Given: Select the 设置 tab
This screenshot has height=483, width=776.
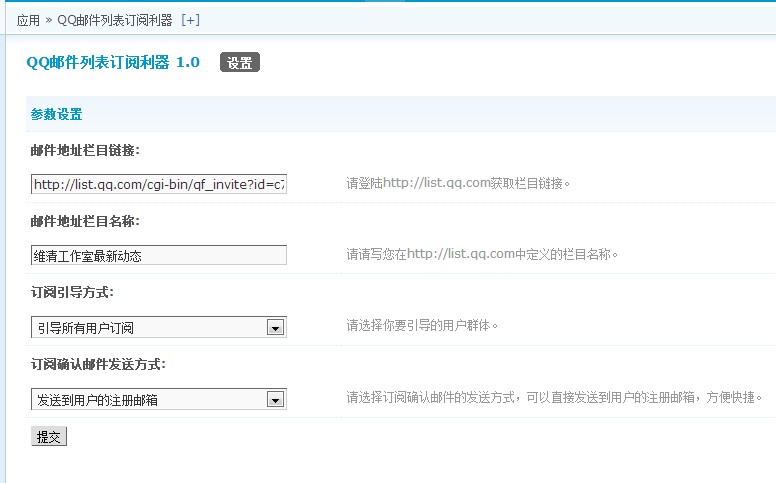Looking at the screenshot, I should point(240,62).
